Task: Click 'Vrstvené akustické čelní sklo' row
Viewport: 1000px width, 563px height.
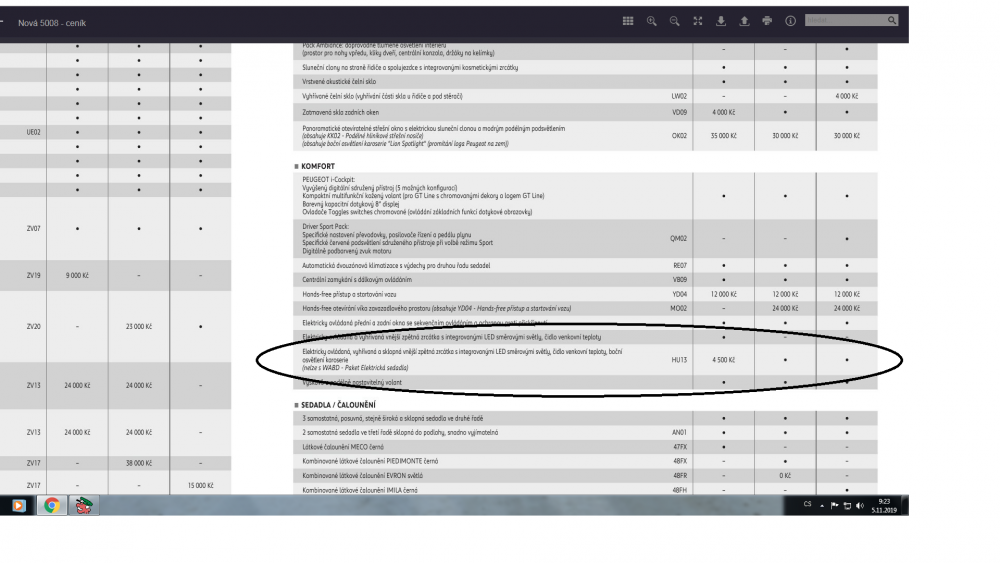Action: (x=339, y=82)
